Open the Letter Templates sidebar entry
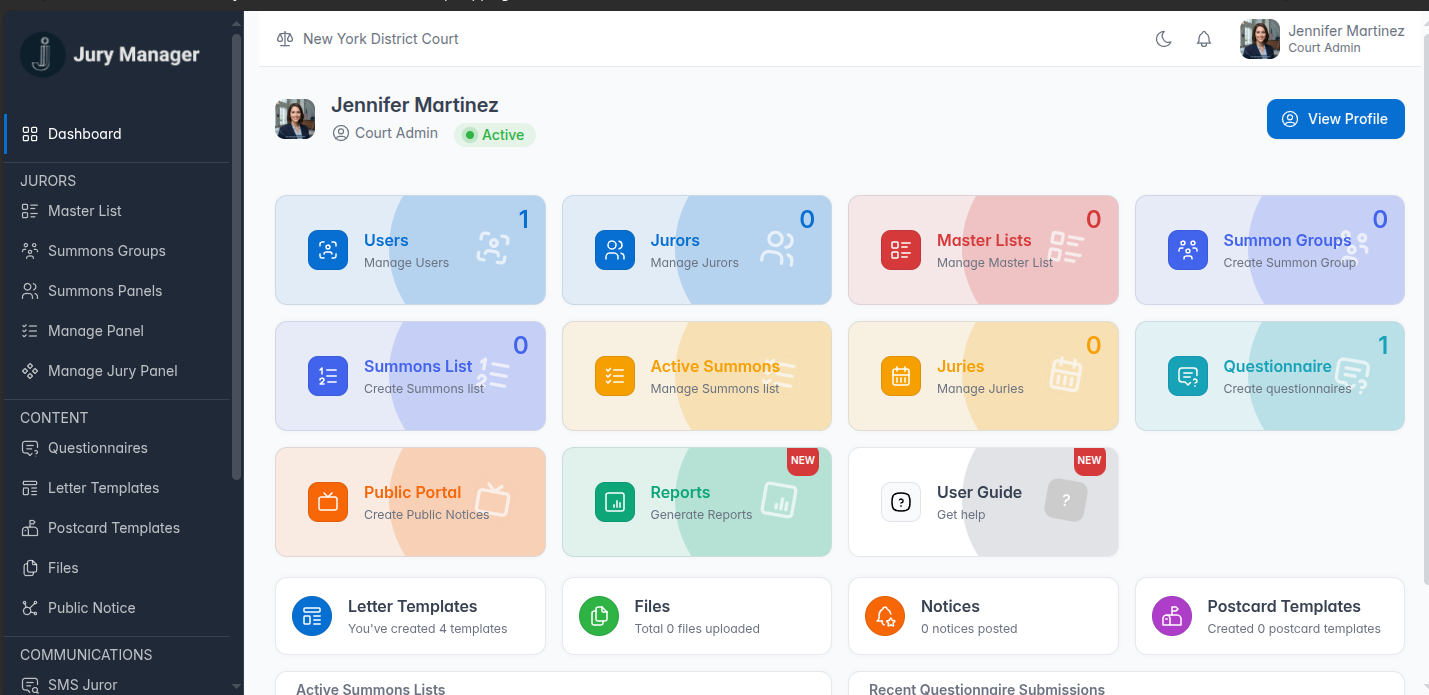Image resolution: width=1429 pixels, height=695 pixels. tap(103, 487)
